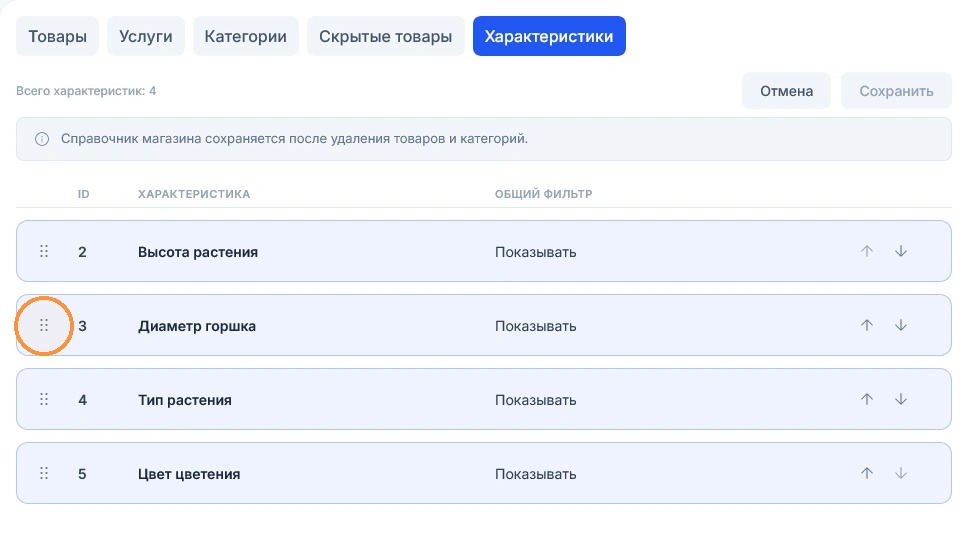The height and width of the screenshot is (546, 968).
Task: Click the drag handle for Высота растения
Action: 44,251
